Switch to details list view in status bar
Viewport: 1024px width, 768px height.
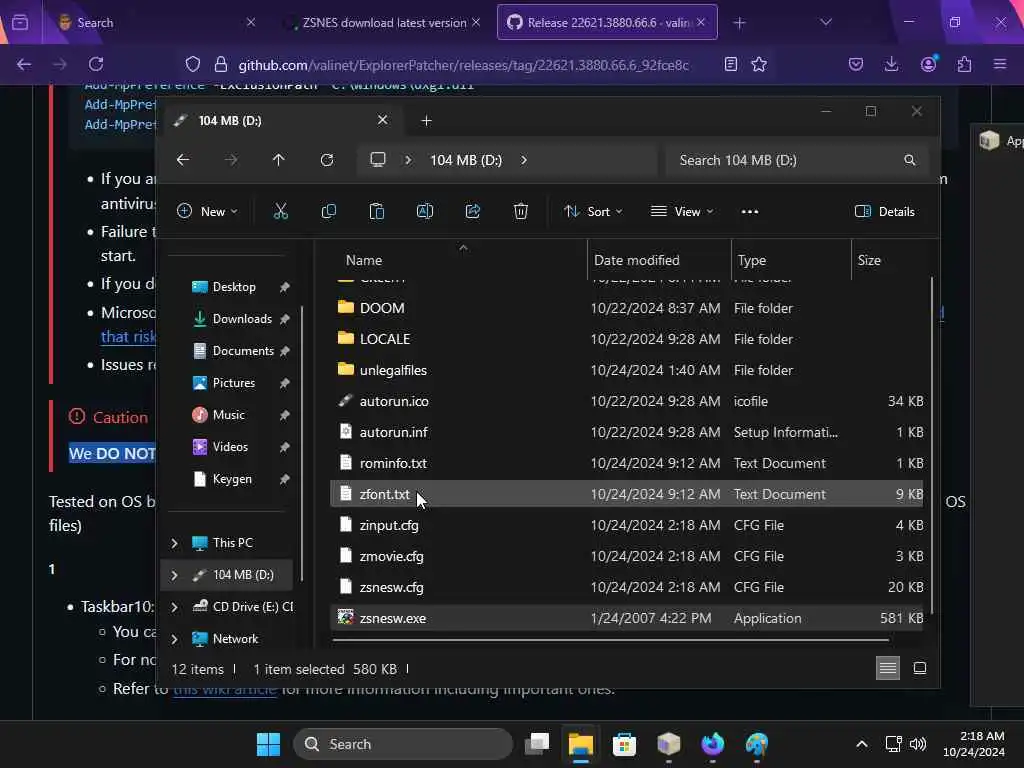click(888, 668)
